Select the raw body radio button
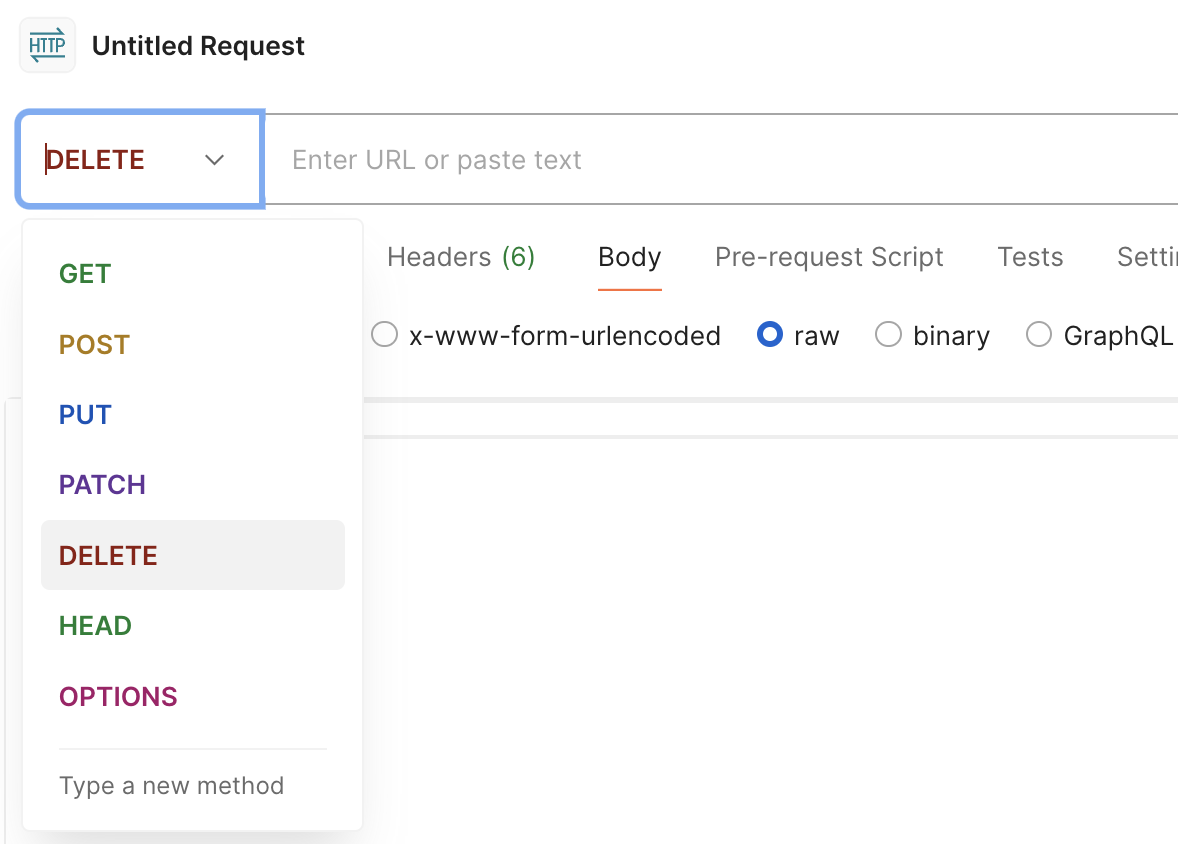This screenshot has width=1178, height=844. (770, 335)
